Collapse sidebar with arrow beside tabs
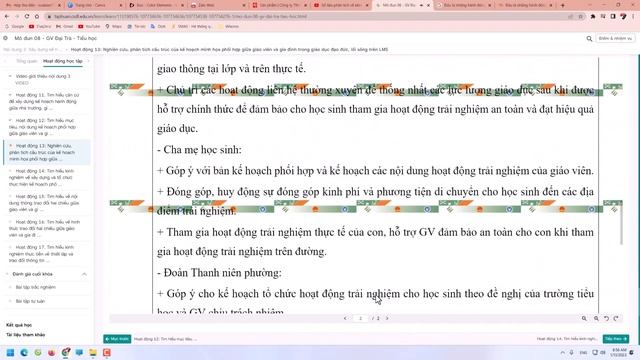 coord(88,61)
